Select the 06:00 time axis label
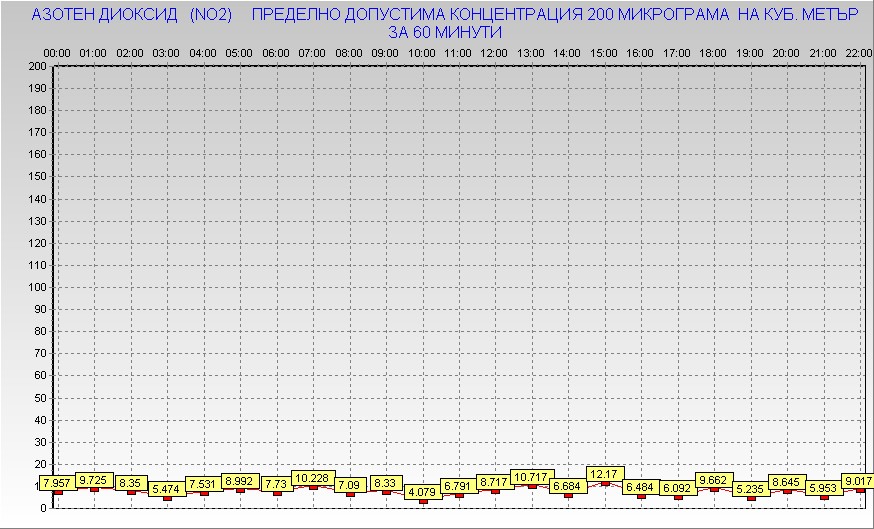Viewport: 874px width, 529px height. tap(276, 54)
